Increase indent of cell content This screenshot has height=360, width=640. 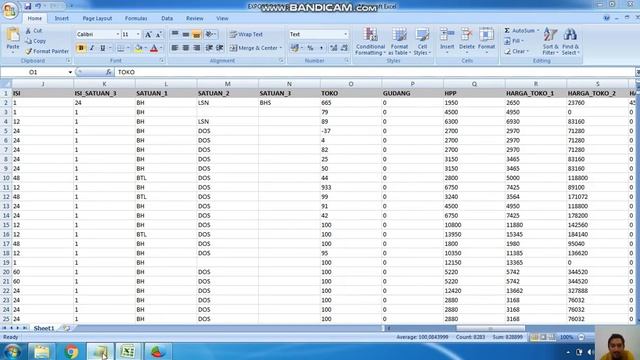[x=220, y=48]
